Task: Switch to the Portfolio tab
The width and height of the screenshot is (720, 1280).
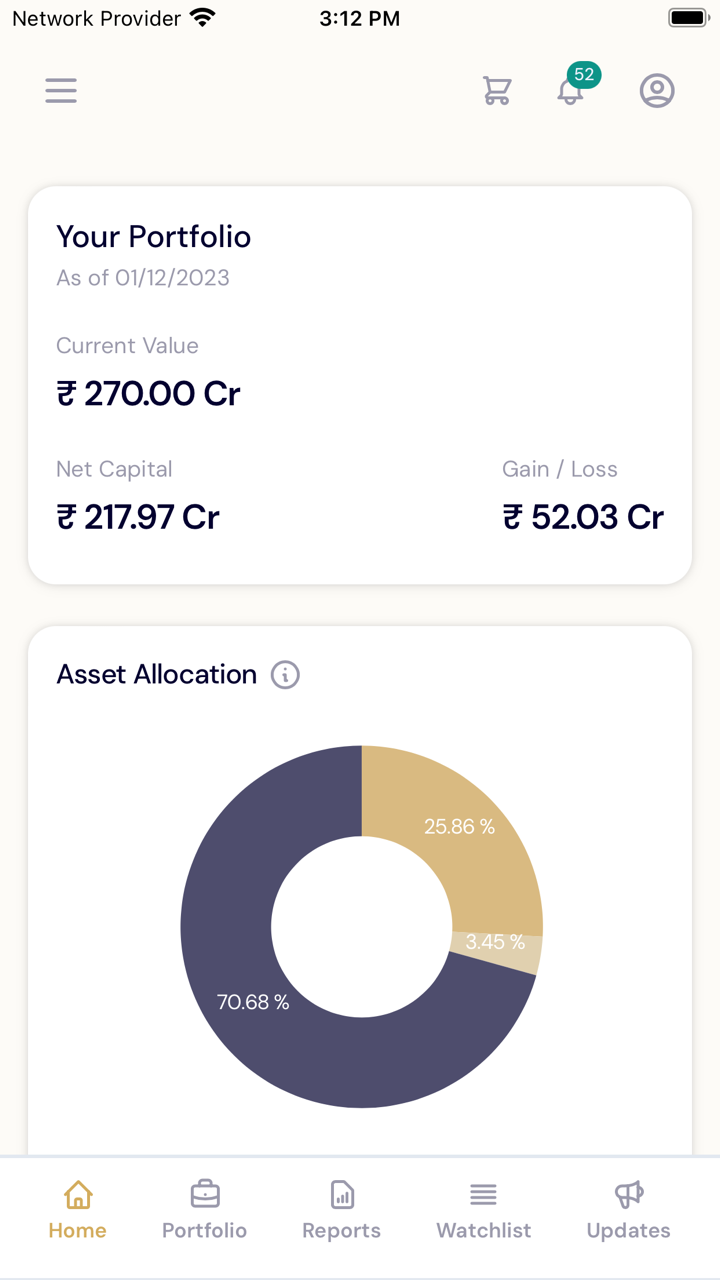Action: pos(205,1230)
